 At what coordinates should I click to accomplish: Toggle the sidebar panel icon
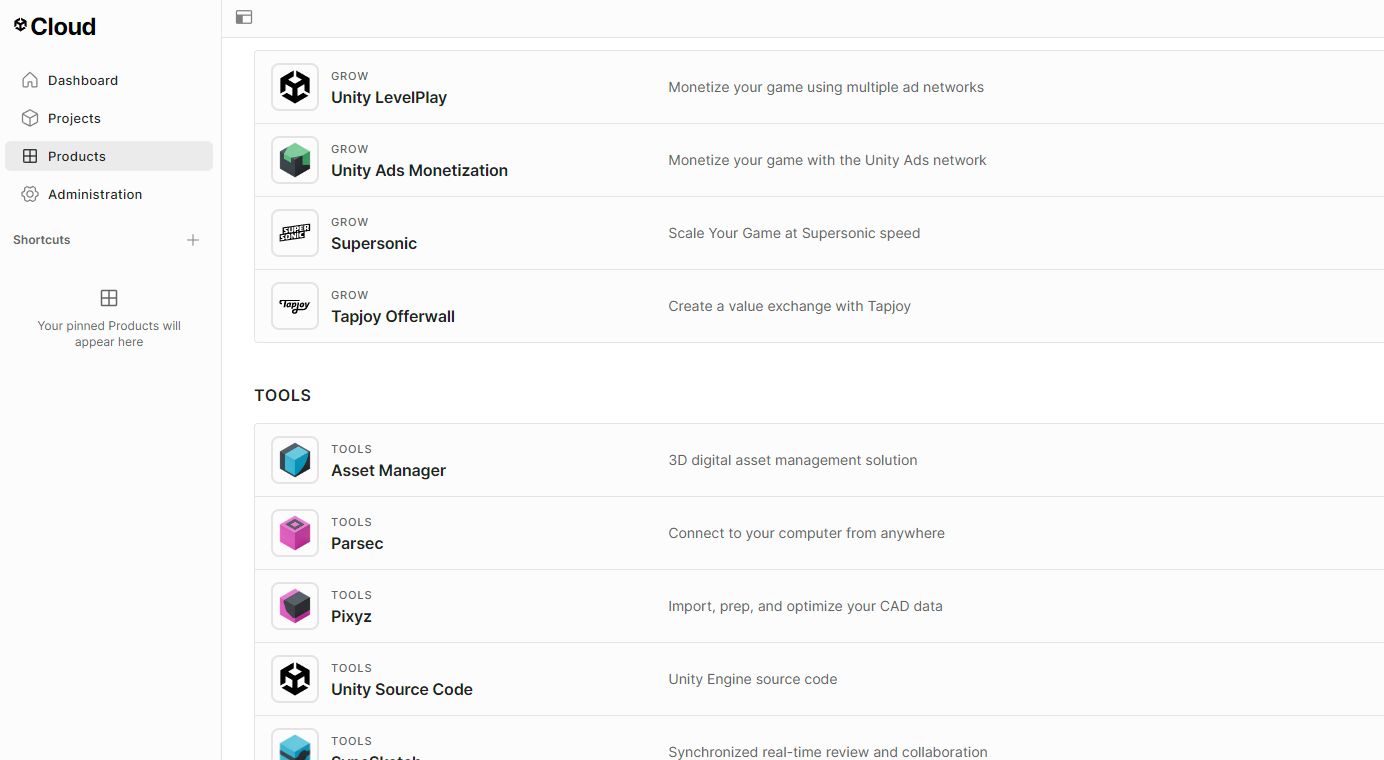244,17
